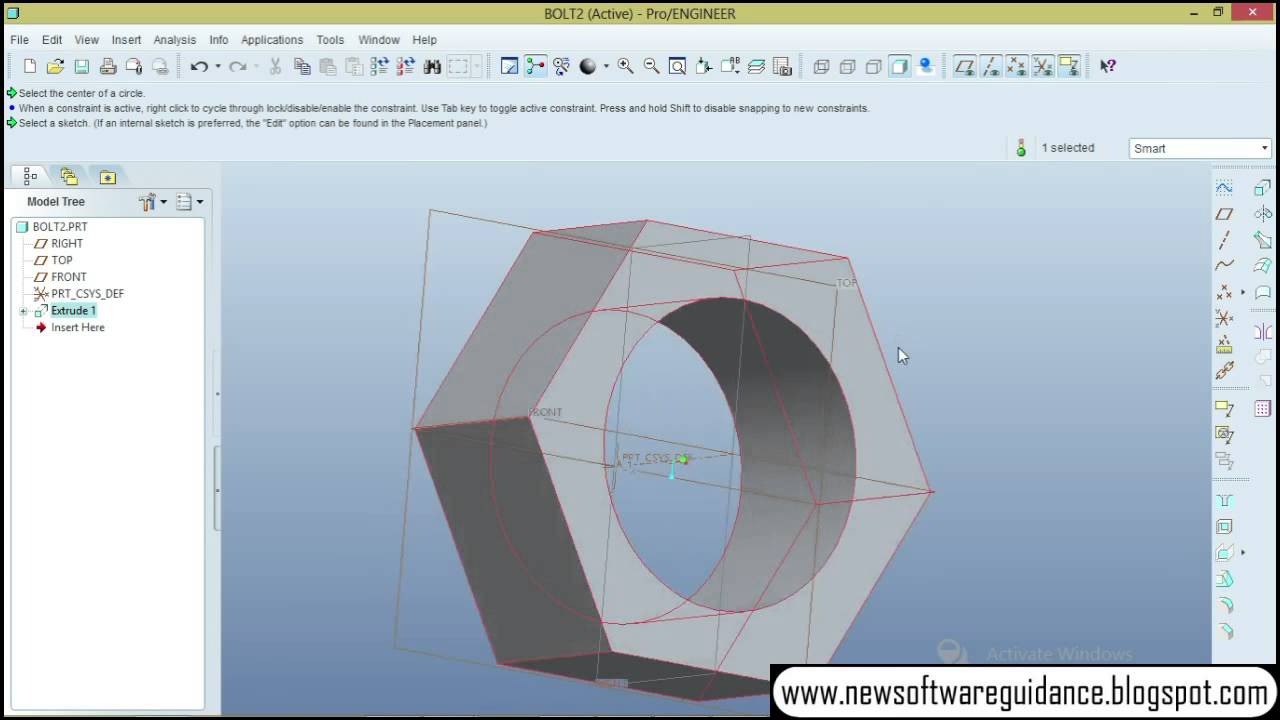Screen dimensions: 1280x720
Task: Switch to Shading display style
Action: 900,66
